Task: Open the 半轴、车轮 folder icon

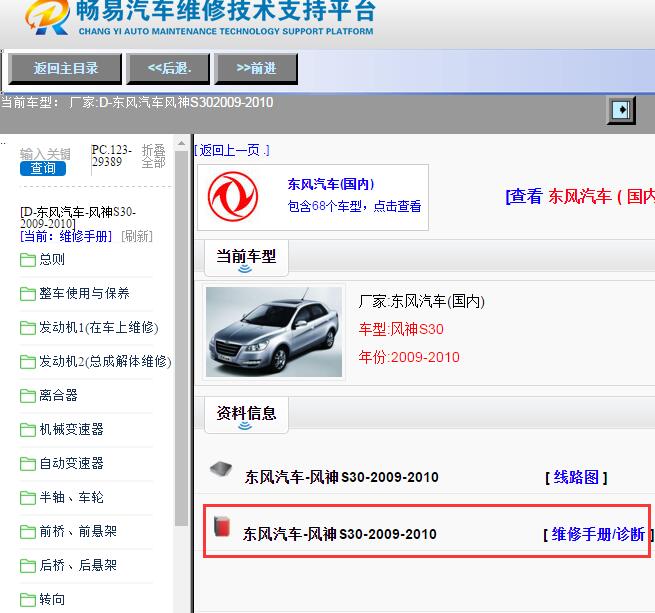Action: (28, 498)
